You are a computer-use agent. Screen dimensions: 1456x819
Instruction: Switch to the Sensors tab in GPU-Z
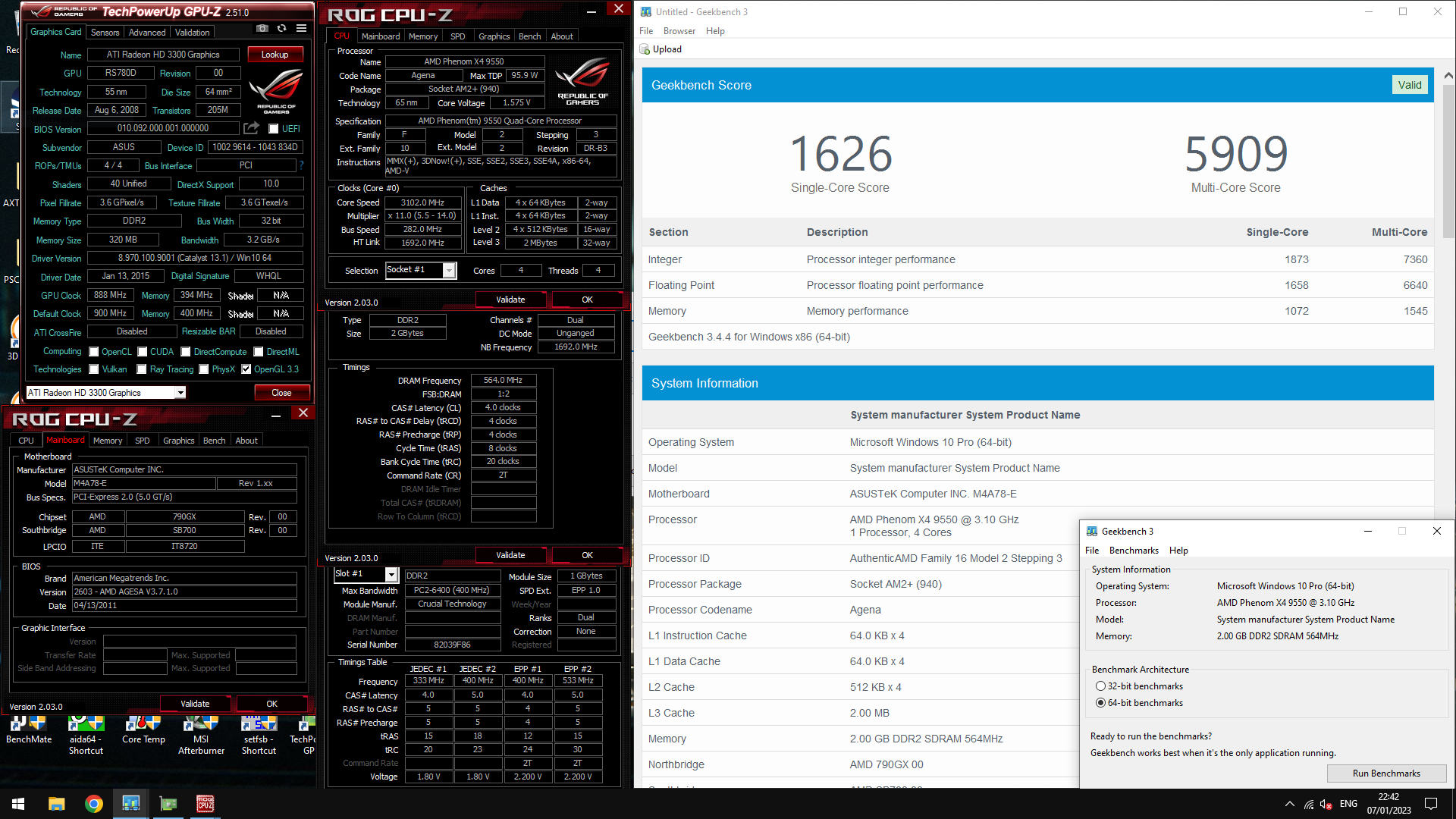105,32
